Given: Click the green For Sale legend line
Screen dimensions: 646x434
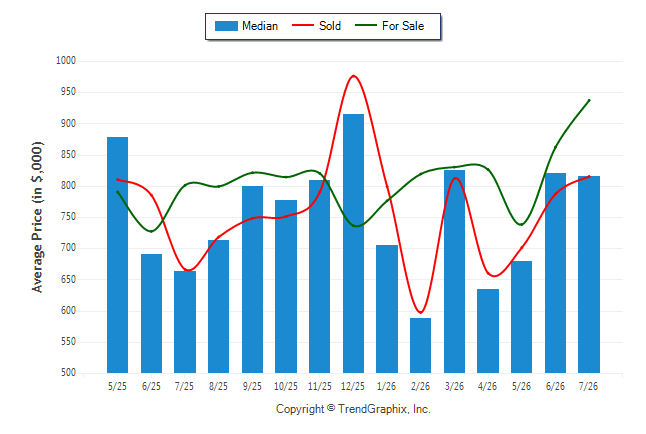Looking at the screenshot, I should 366,26.
